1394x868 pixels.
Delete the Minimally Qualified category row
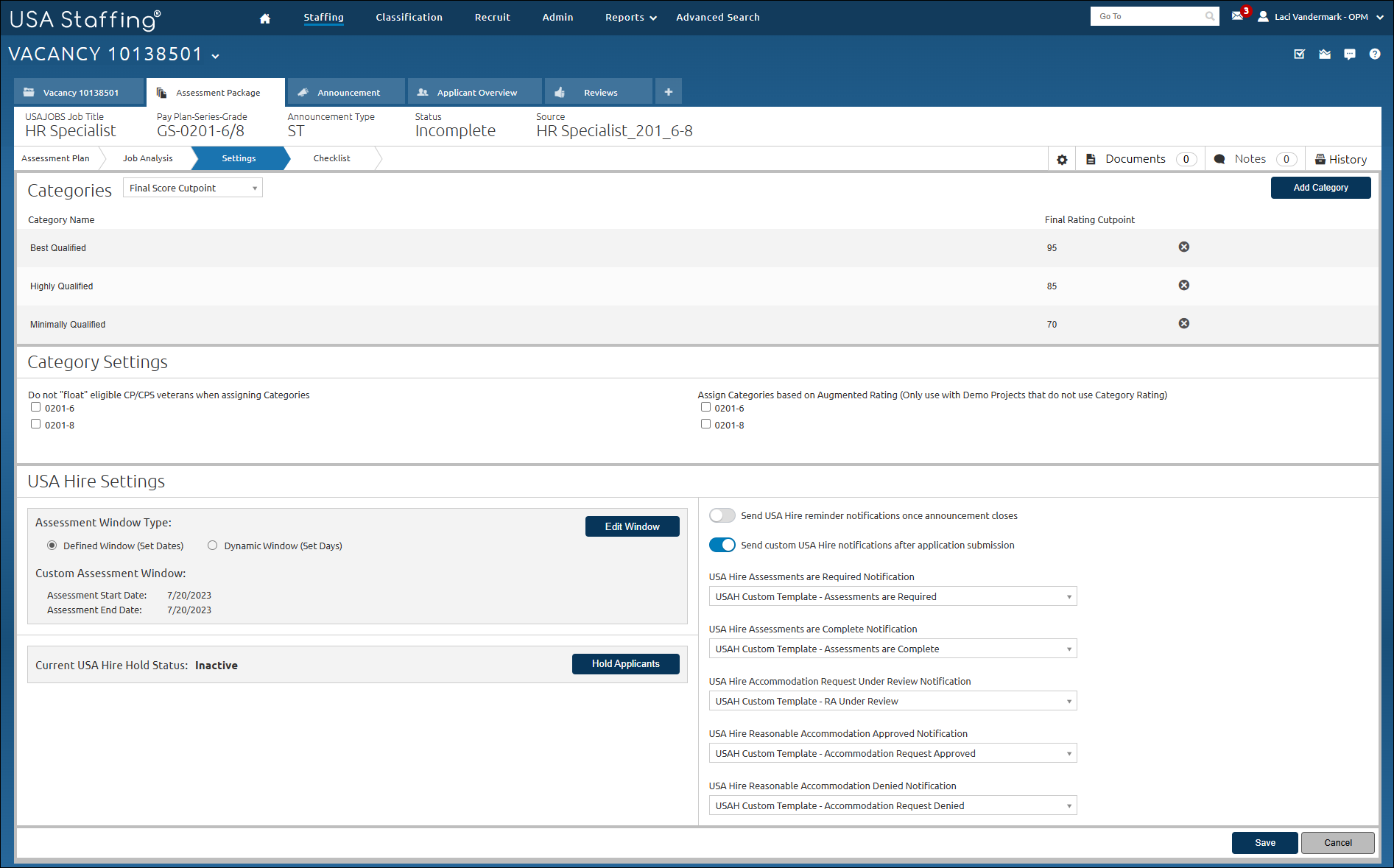pyautogui.click(x=1183, y=324)
